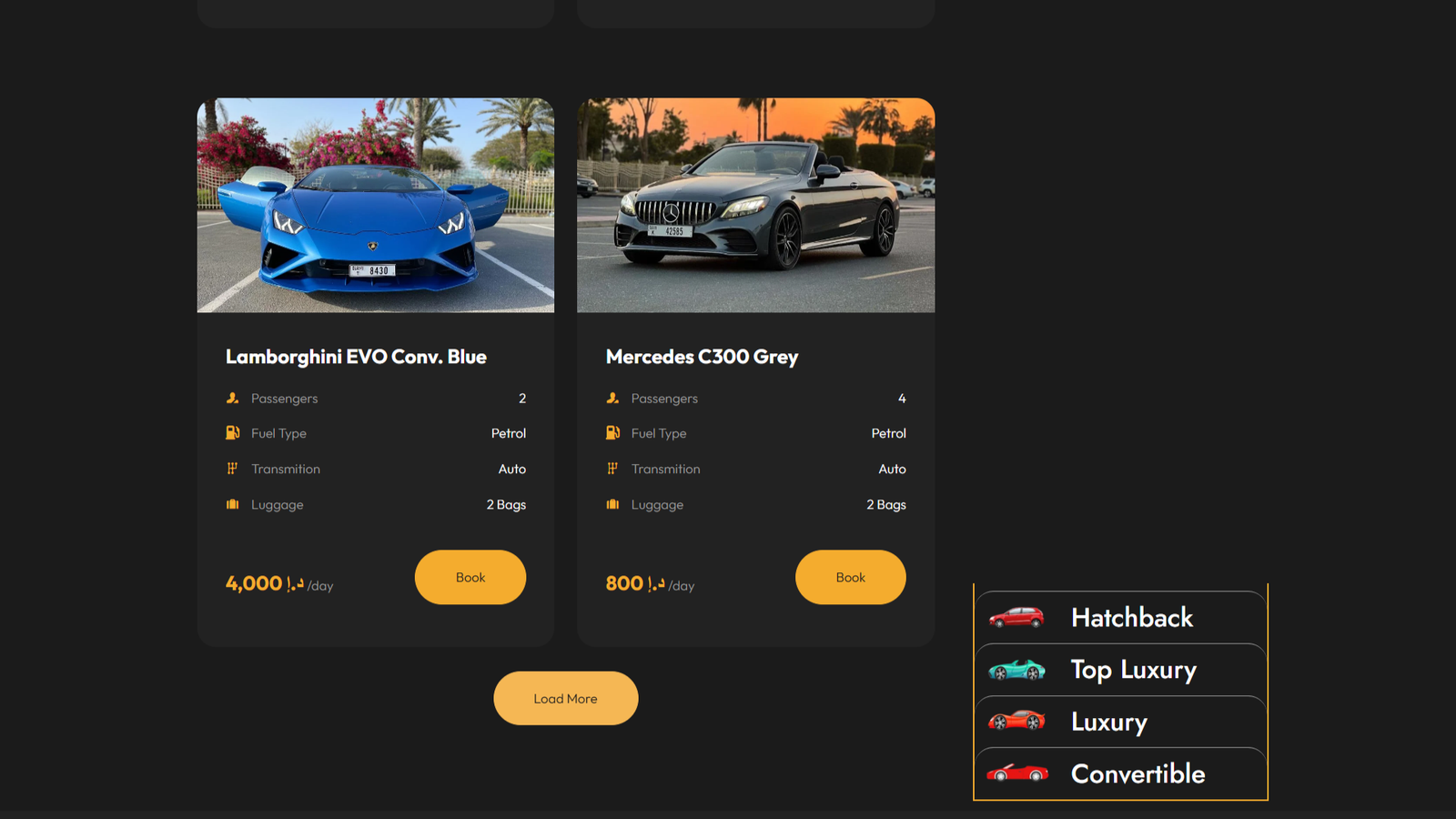Click Mercedes card's Fuel Type pump icon
This screenshot has height=819, width=1456.
612,432
